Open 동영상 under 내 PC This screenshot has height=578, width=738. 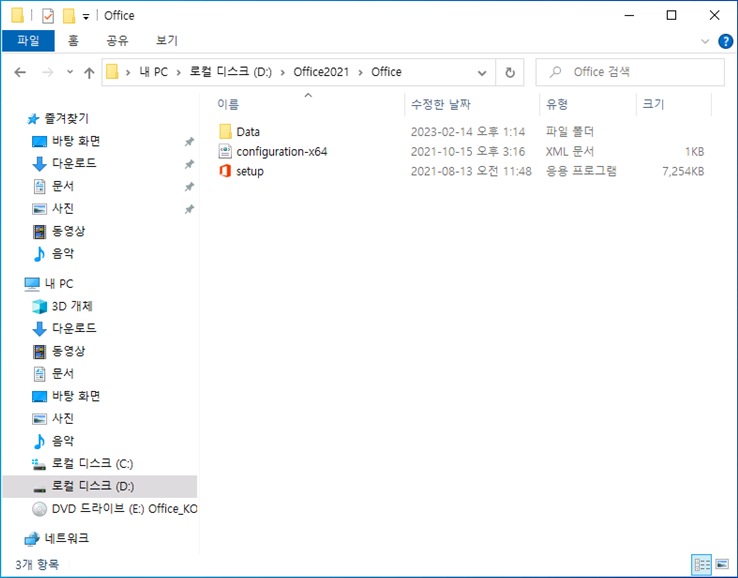pyautogui.click(x=68, y=351)
